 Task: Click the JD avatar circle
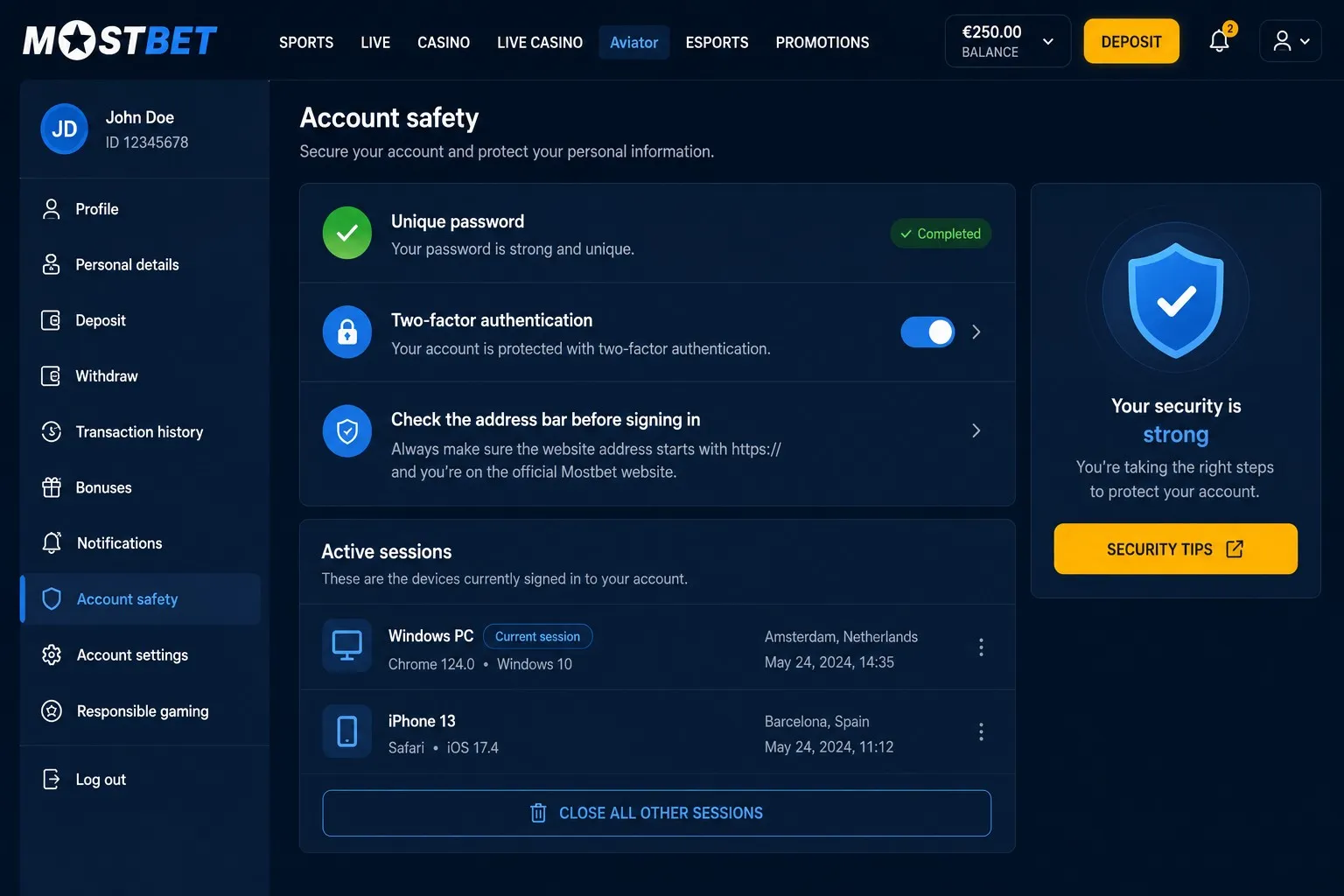coord(64,129)
